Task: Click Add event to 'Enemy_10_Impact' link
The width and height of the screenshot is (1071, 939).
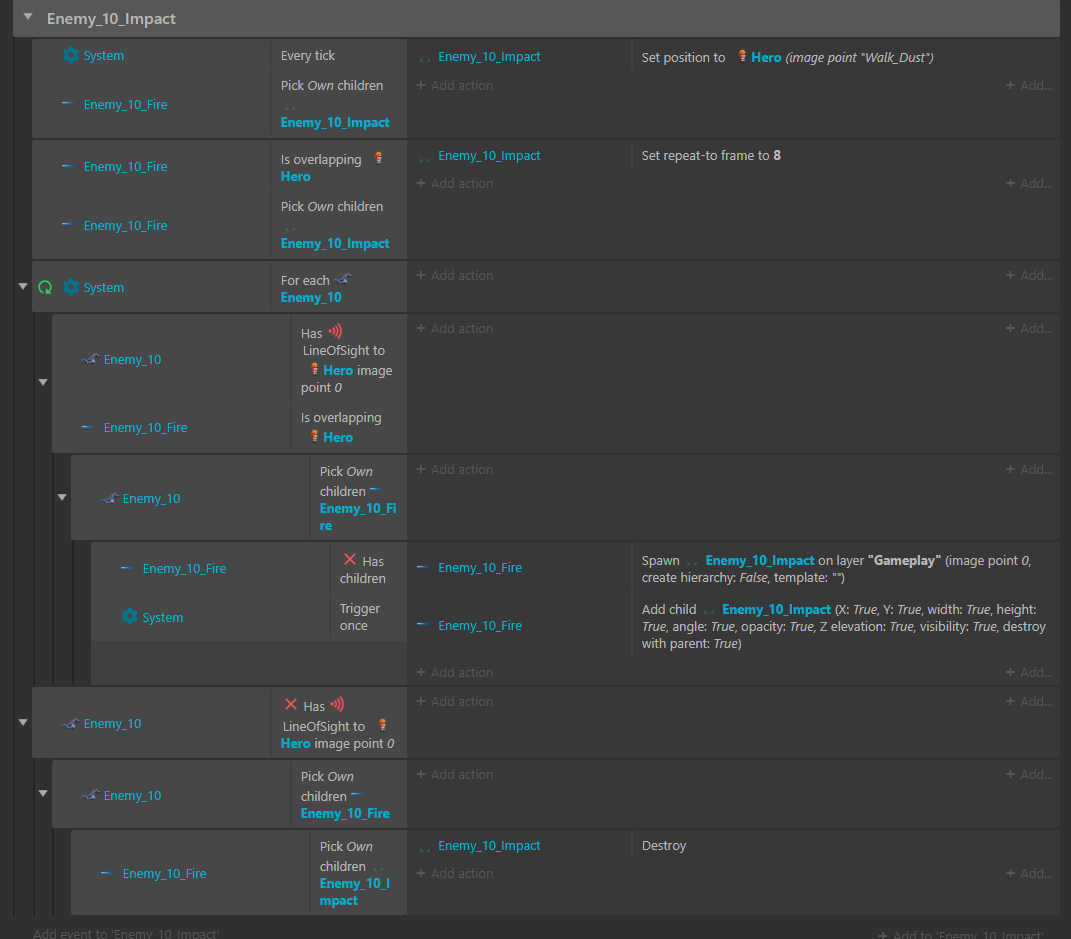Action: (125, 933)
